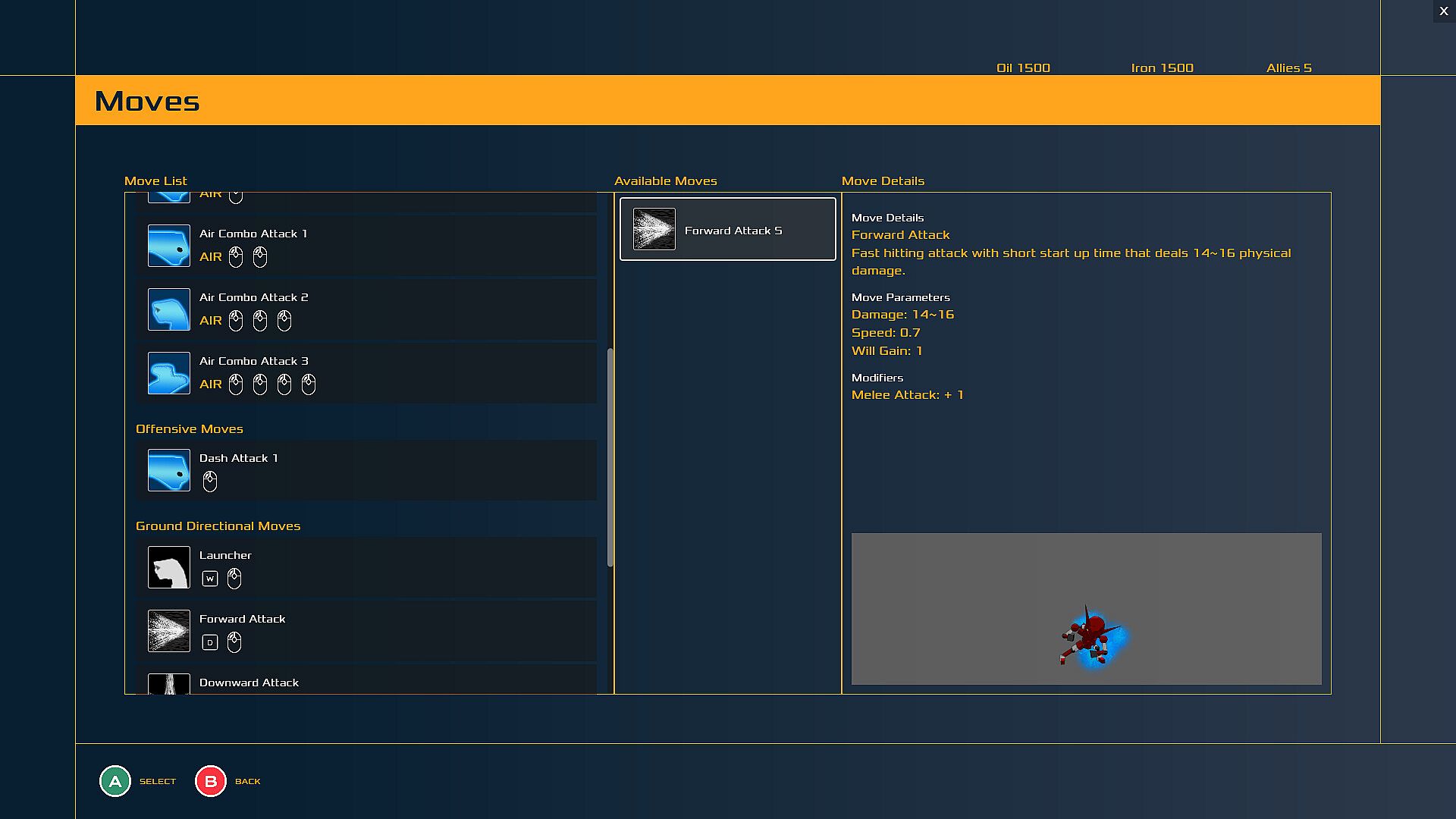The height and width of the screenshot is (819, 1456).
Task: Click the mouse icon under Dash Attack 1
Action: point(210,482)
